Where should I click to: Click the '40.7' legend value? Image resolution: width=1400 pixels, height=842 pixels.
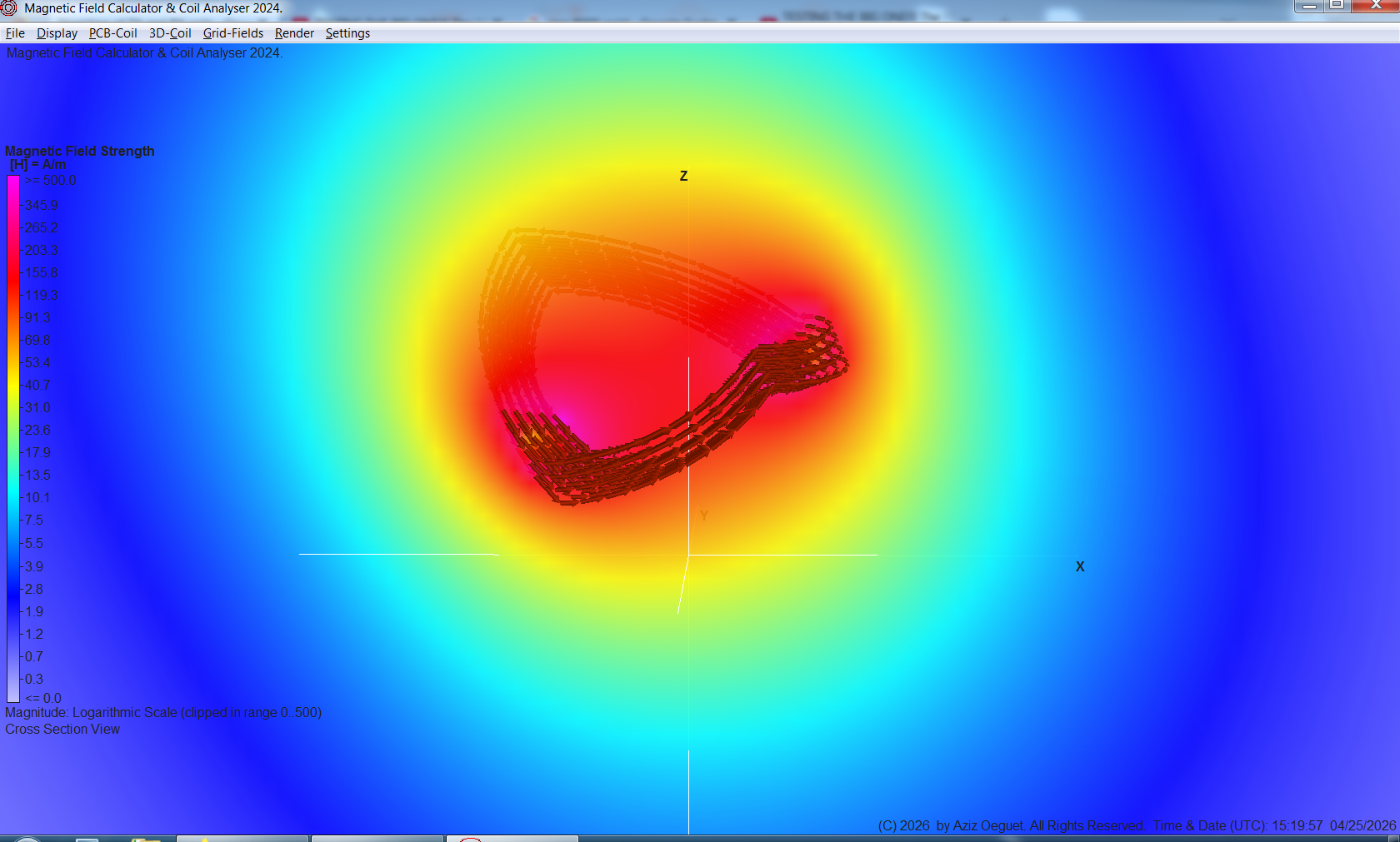(37, 385)
